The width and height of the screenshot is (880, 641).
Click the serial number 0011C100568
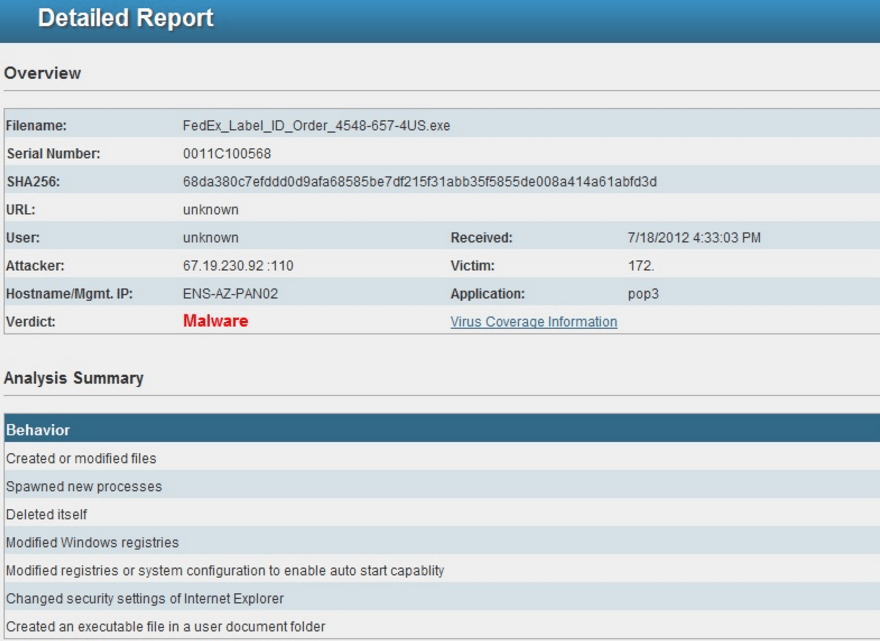(227, 154)
